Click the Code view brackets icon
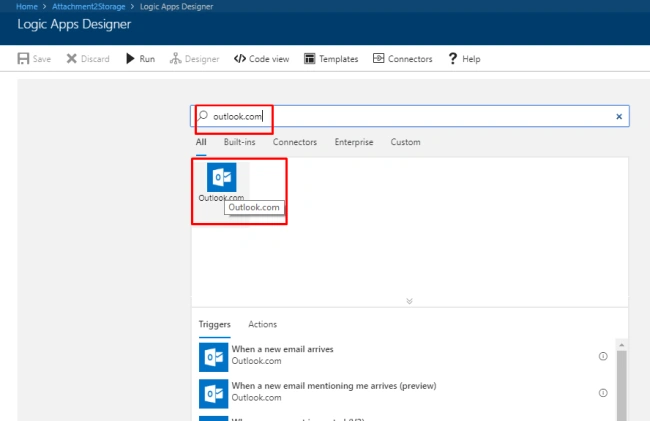The height and width of the screenshot is (421, 650). click(x=240, y=58)
